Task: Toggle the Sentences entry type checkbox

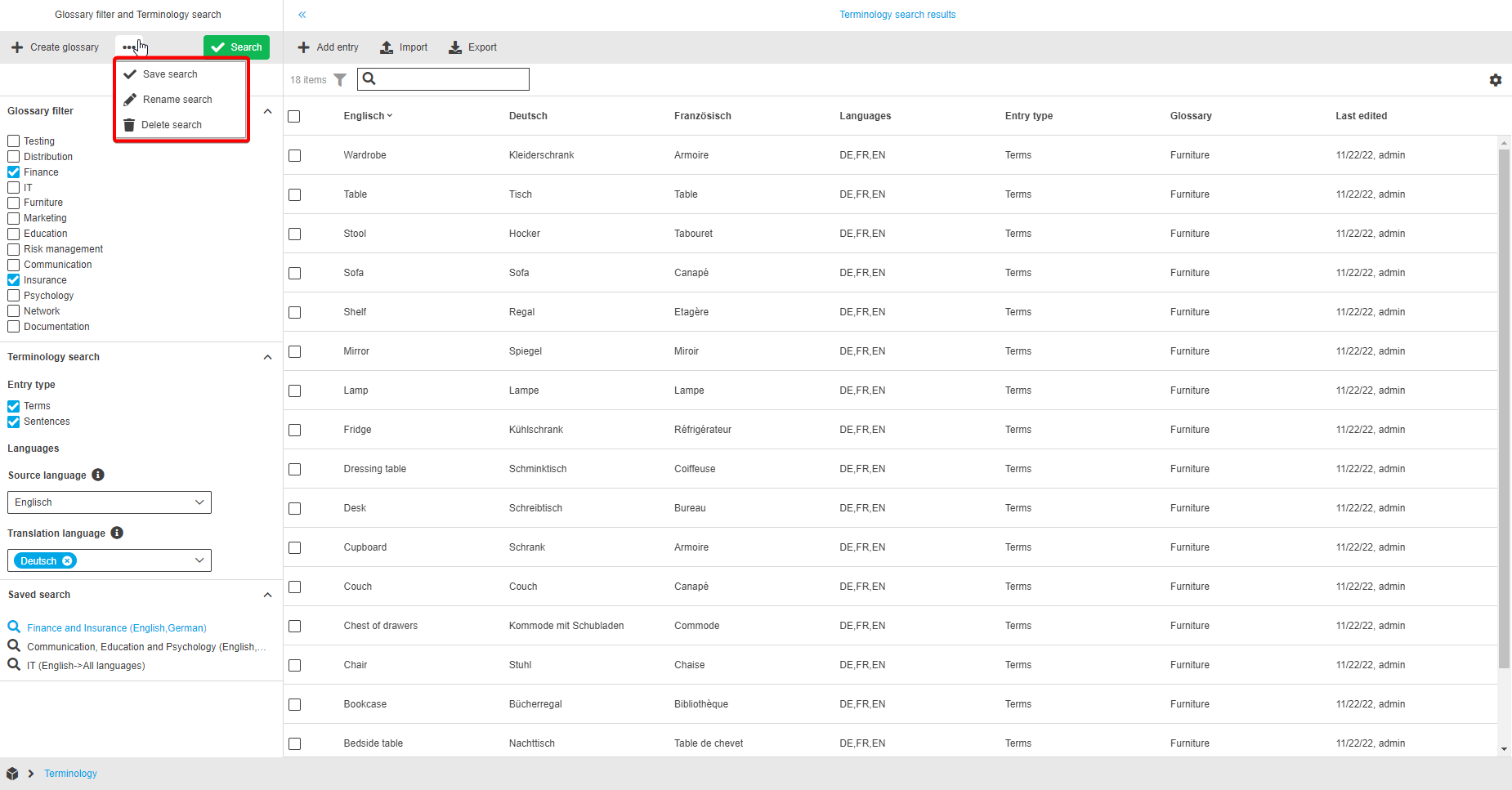Action: (14, 422)
